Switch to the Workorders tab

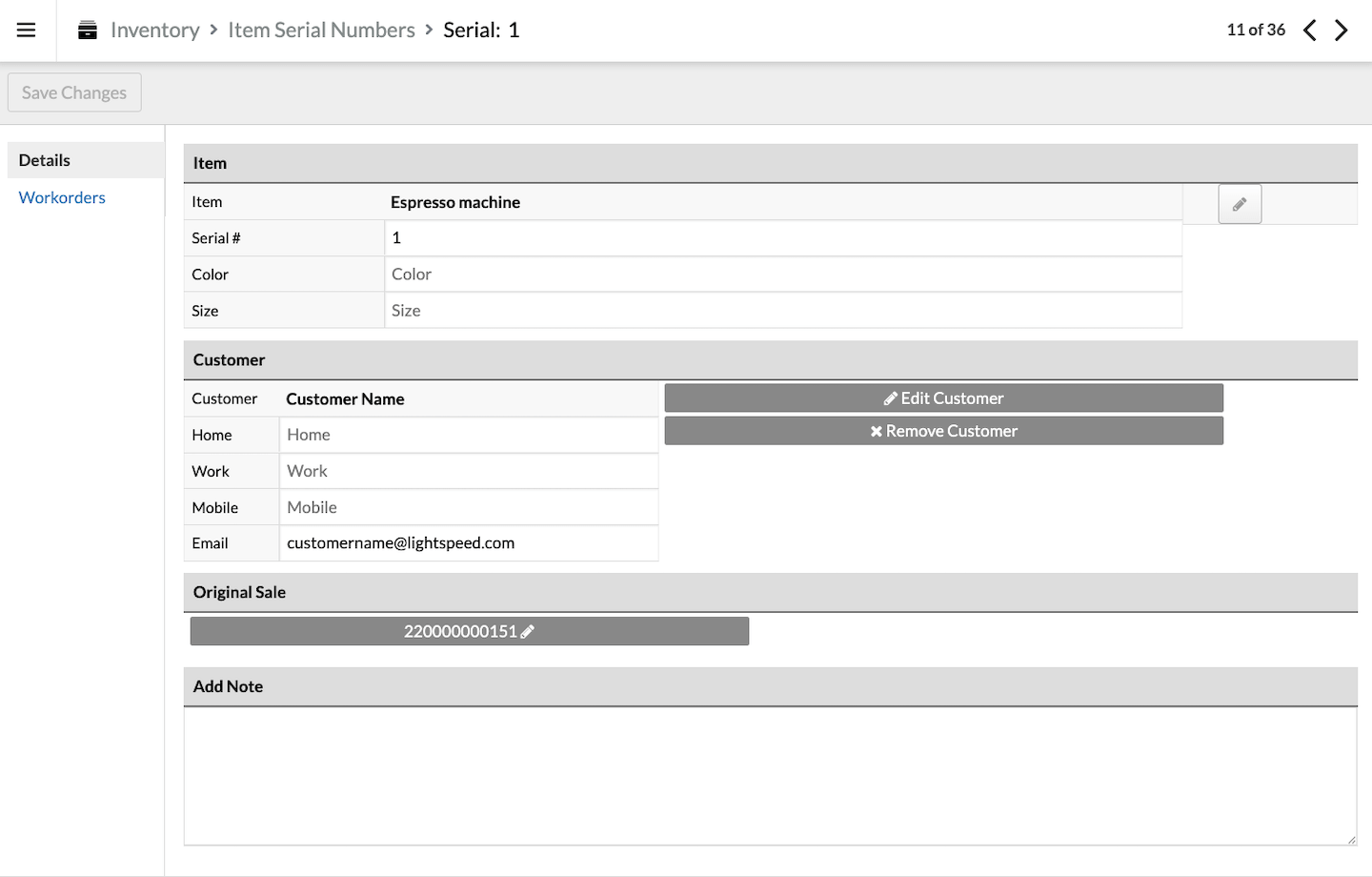[x=62, y=197]
